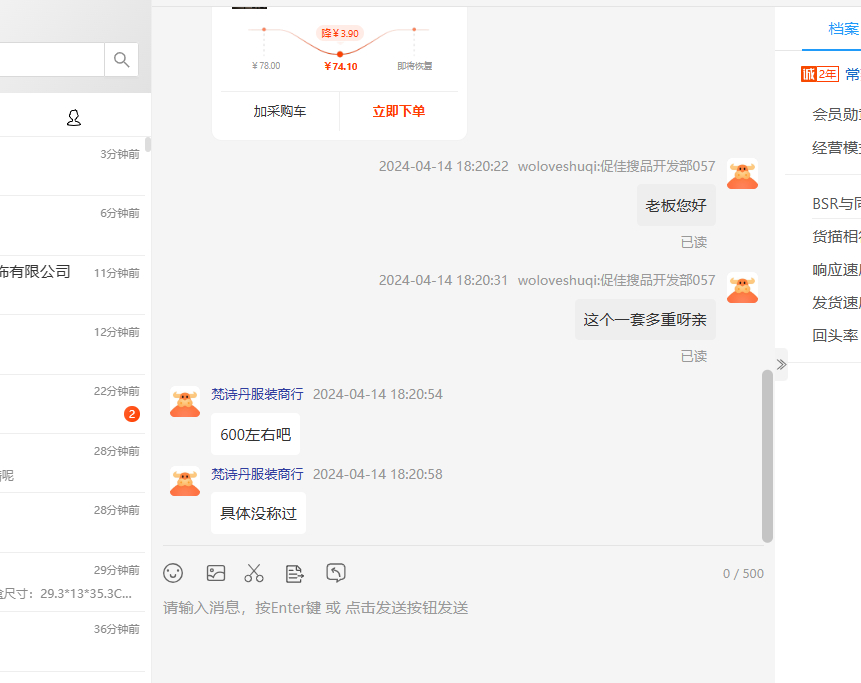Collapse the right sidebar with chevron arrow
The image size is (861, 683).
click(x=781, y=364)
